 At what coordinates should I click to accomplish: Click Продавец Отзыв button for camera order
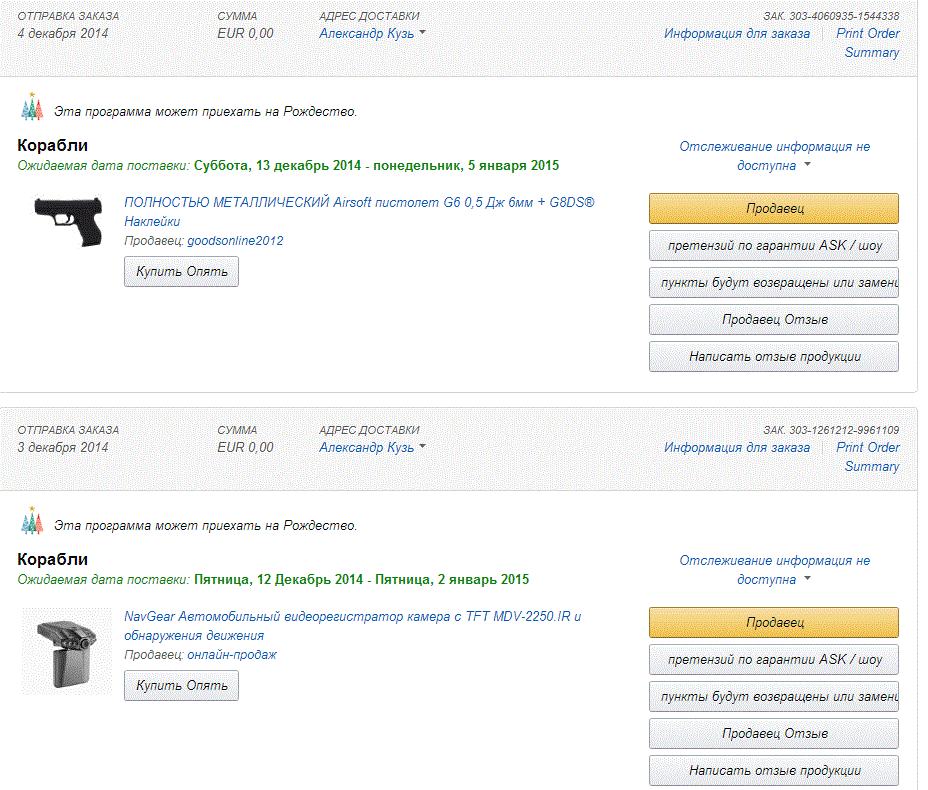point(773,733)
